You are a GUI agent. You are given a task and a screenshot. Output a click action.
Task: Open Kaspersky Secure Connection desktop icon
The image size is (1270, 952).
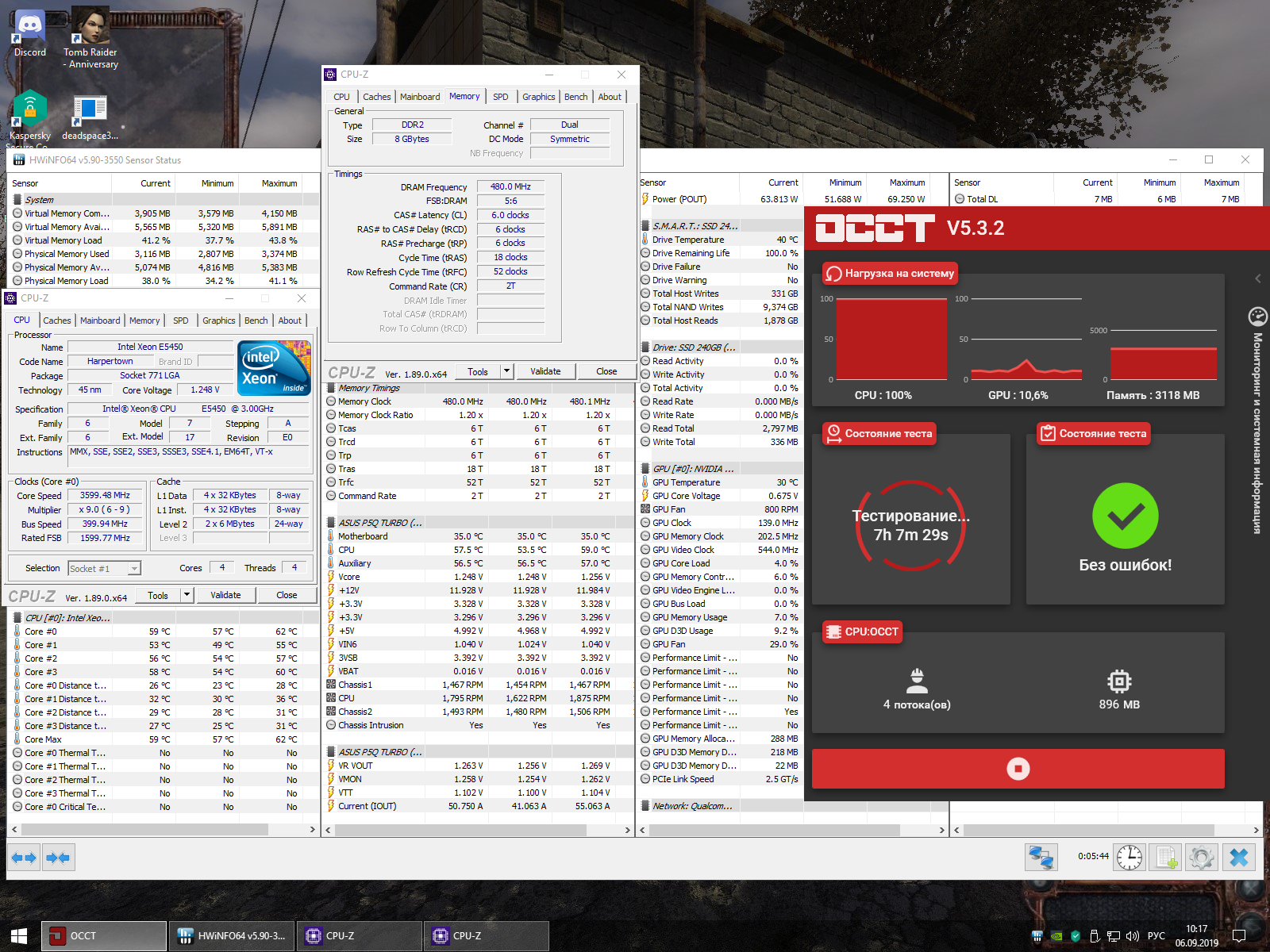click(x=30, y=119)
